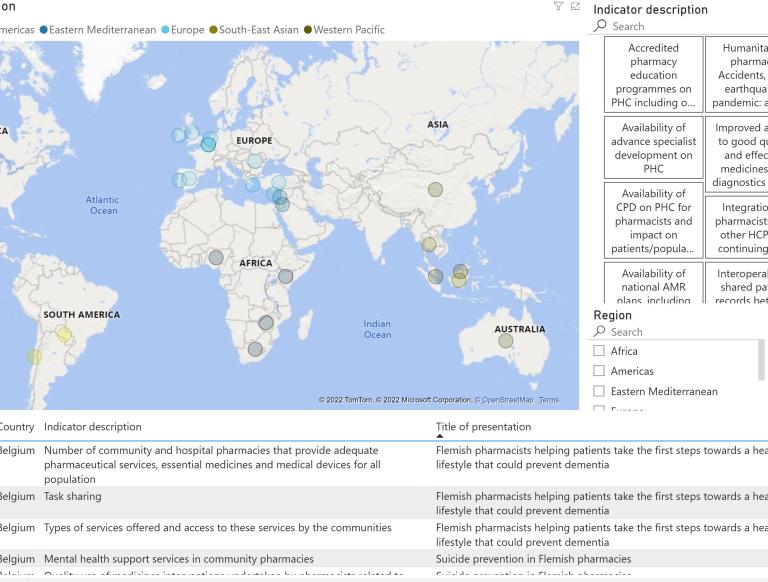Click the Region slicer scrollbar
The height and width of the screenshot is (582, 768).
(x=763, y=360)
